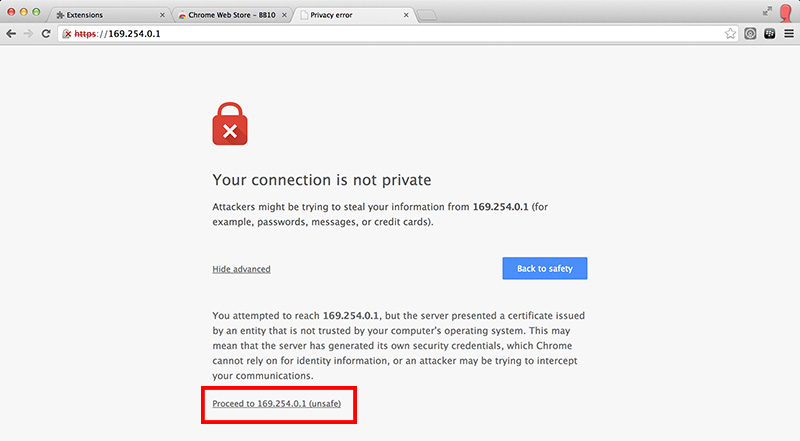
Task: Close the Extensions tab
Action: point(162,15)
